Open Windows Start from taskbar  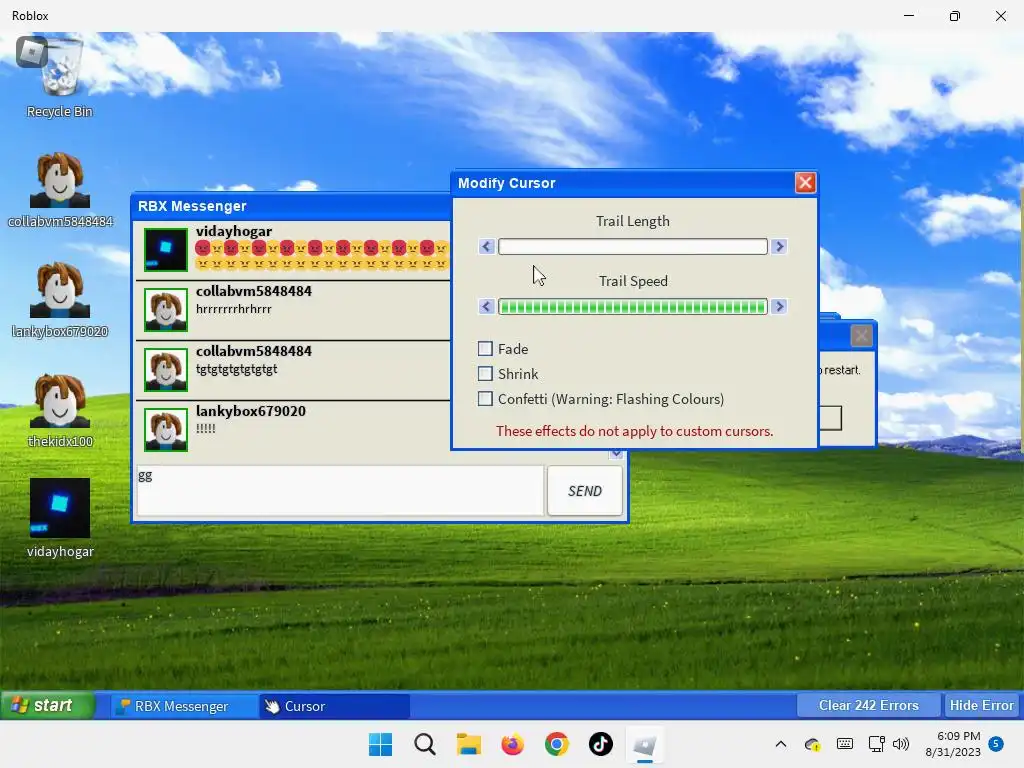click(381, 744)
